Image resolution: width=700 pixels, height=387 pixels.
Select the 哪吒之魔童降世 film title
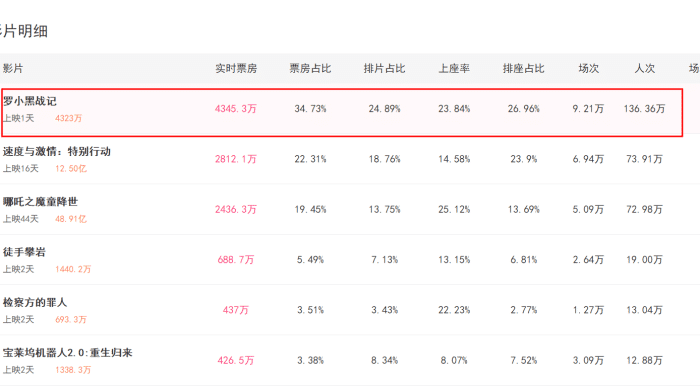coord(40,202)
